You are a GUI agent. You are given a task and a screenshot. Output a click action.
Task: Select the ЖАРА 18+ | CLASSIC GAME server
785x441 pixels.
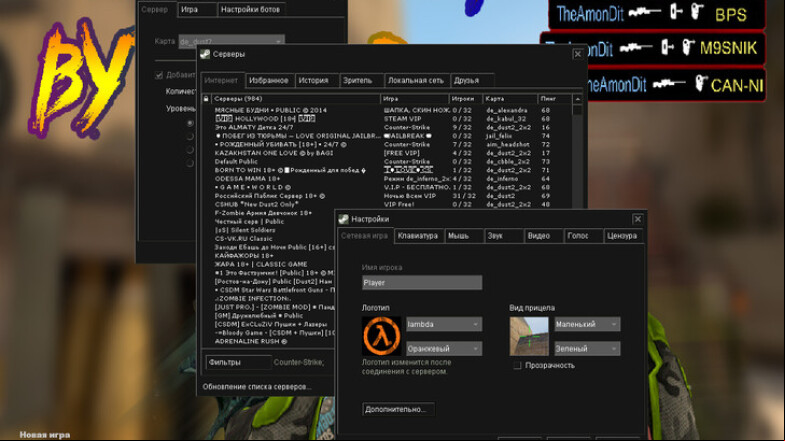[269, 264]
